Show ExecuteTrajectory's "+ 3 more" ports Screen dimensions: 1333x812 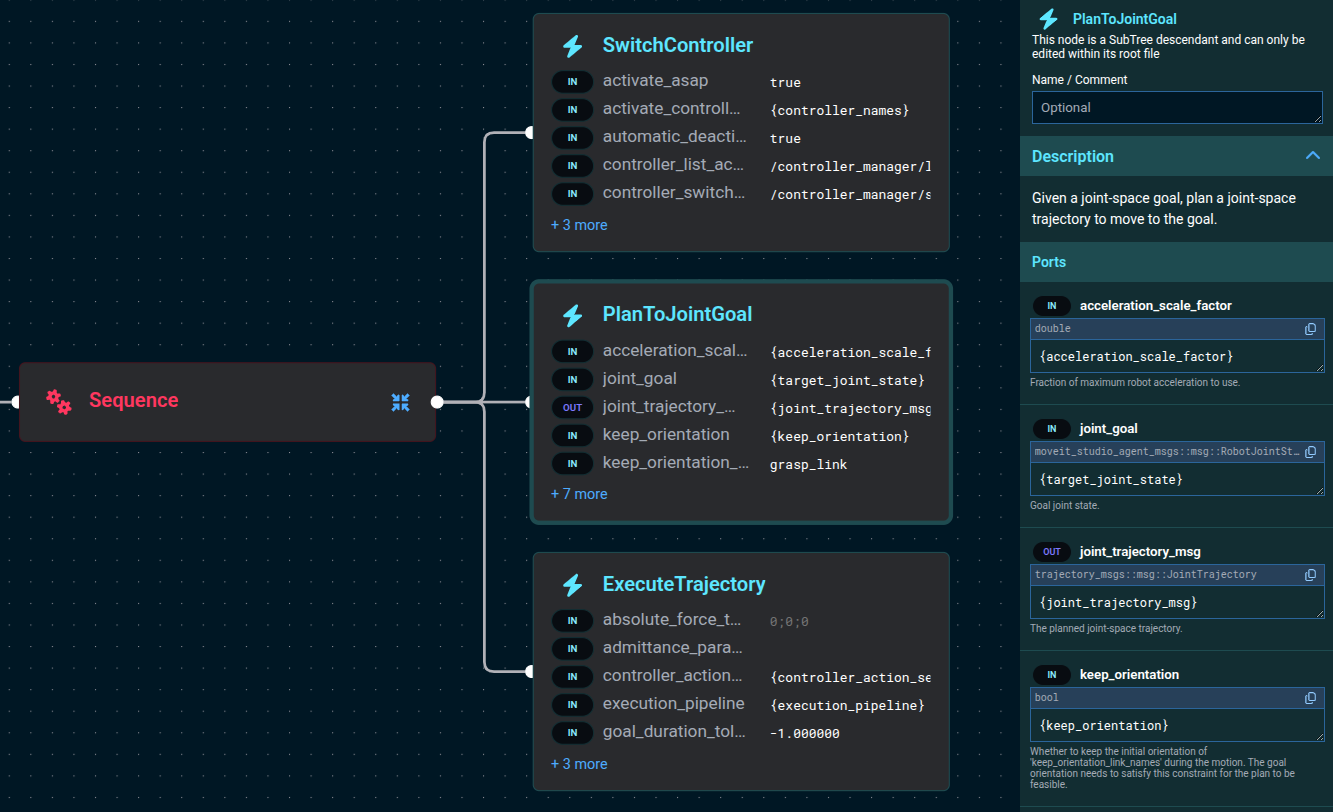(x=579, y=764)
